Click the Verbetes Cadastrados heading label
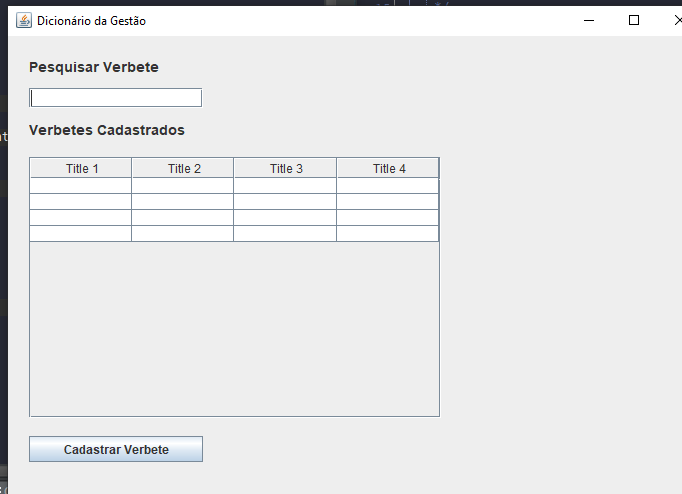 pos(107,130)
